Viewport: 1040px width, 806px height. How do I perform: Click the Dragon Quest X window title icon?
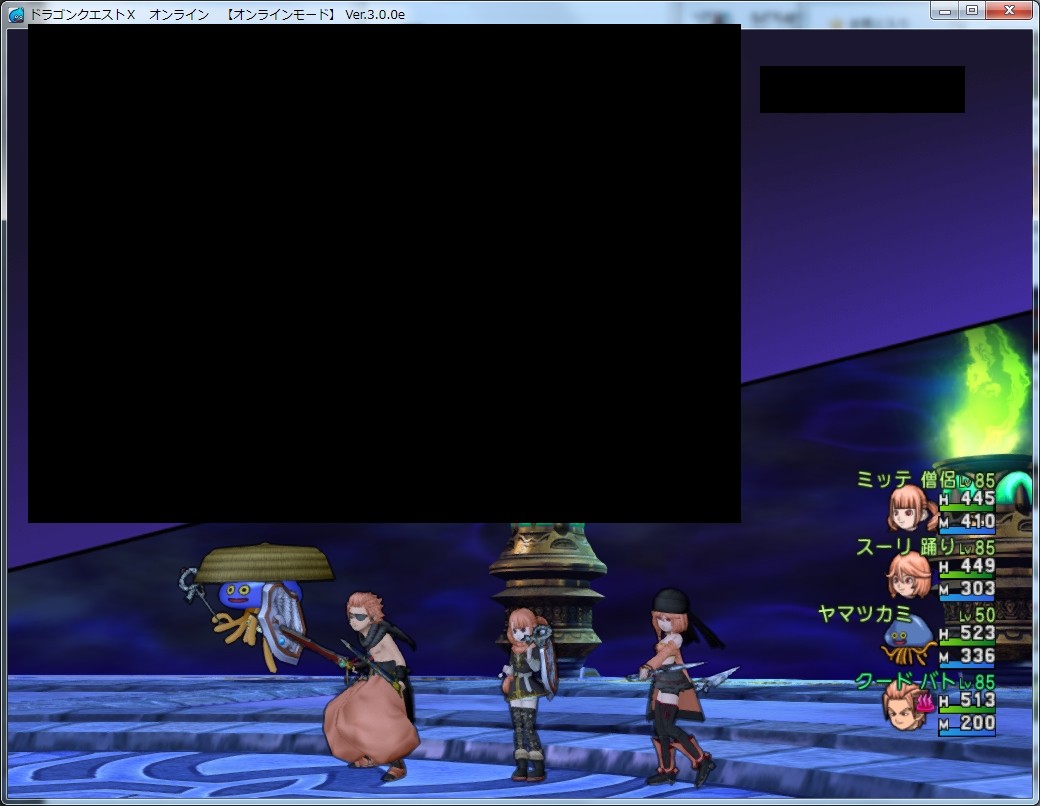pyautogui.click(x=17, y=14)
